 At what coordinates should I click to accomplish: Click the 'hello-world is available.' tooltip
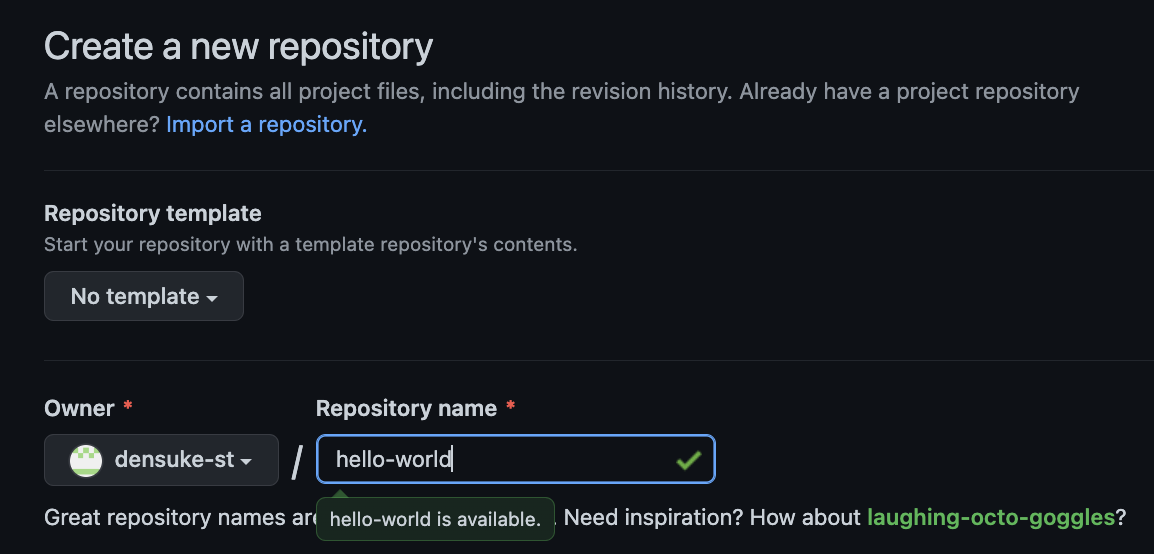coord(435,519)
